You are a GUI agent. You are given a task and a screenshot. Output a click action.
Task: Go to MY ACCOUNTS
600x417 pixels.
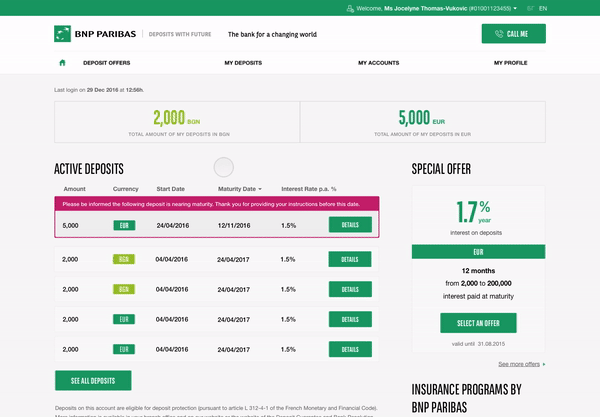pyautogui.click(x=378, y=63)
